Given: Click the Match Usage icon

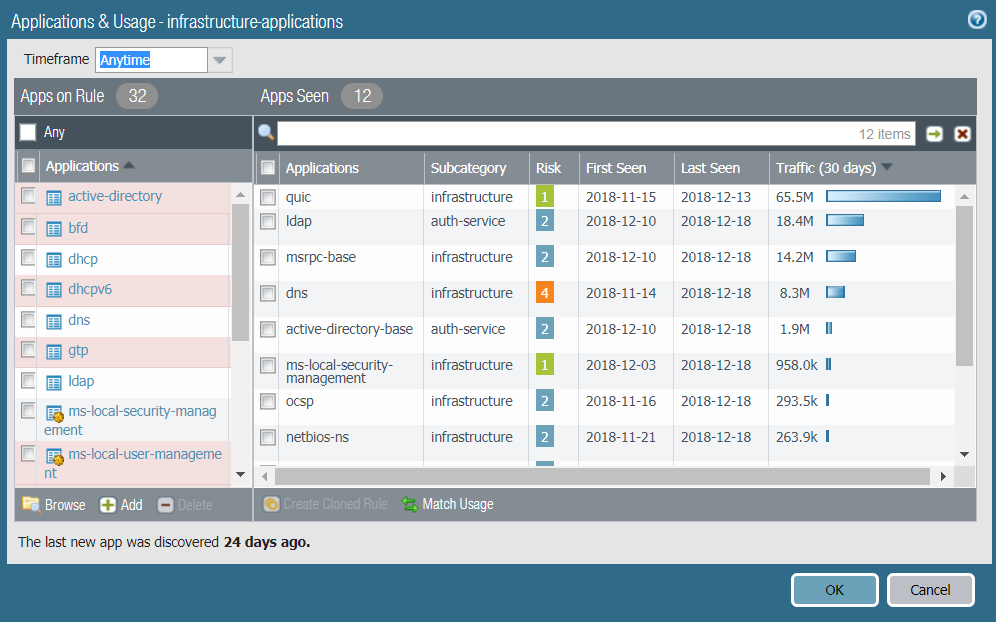Looking at the screenshot, I should point(410,504).
